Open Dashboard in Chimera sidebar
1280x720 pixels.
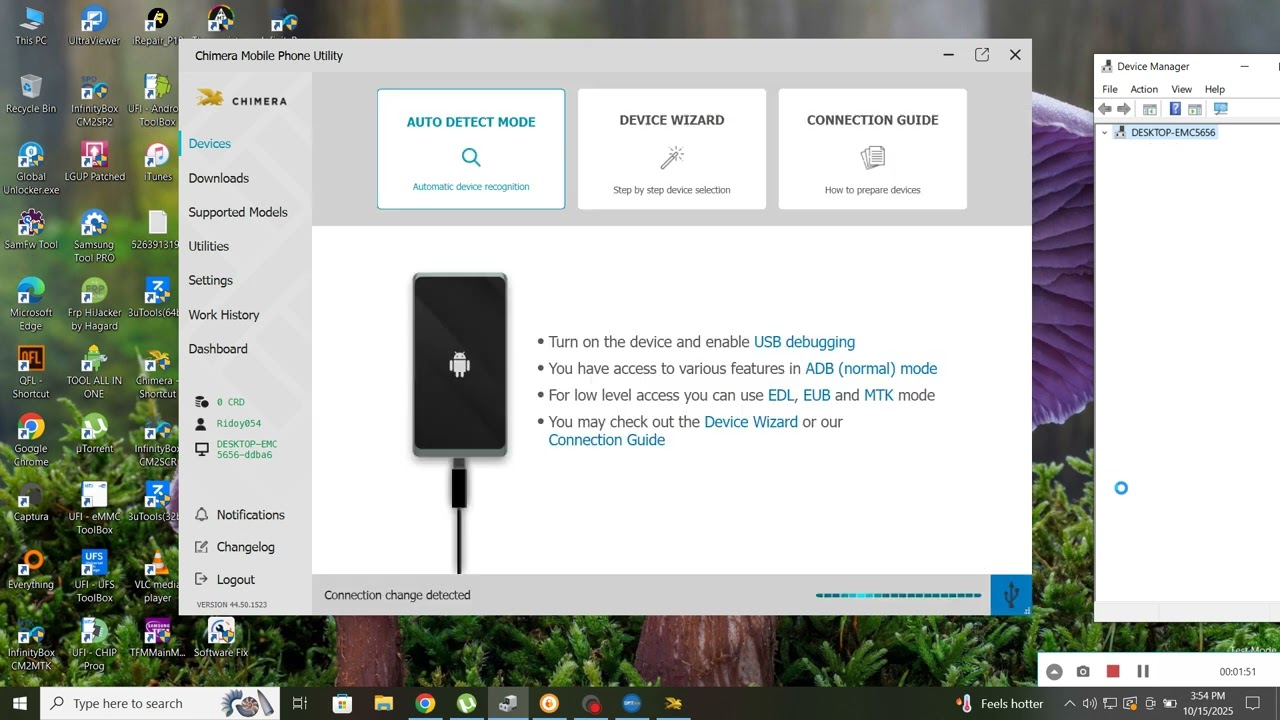click(218, 349)
